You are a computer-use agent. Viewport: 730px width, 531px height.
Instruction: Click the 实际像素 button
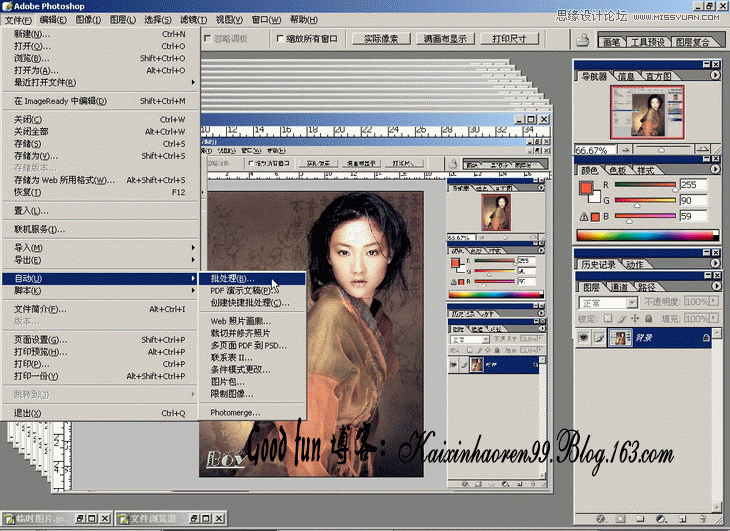tap(381, 39)
